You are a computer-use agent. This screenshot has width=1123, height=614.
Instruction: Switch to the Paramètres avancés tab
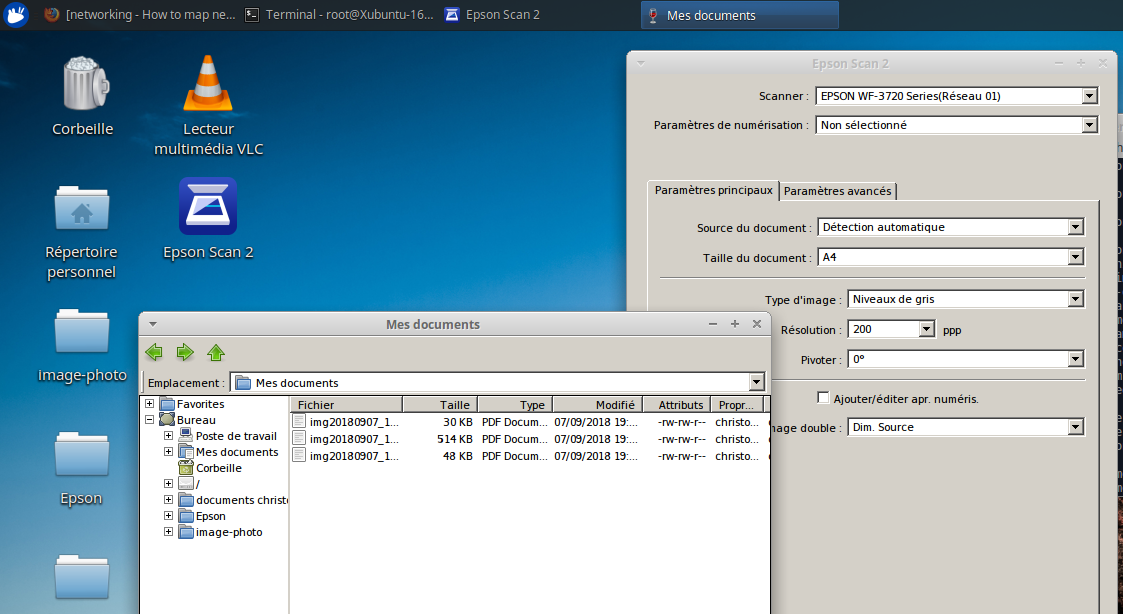[838, 191]
